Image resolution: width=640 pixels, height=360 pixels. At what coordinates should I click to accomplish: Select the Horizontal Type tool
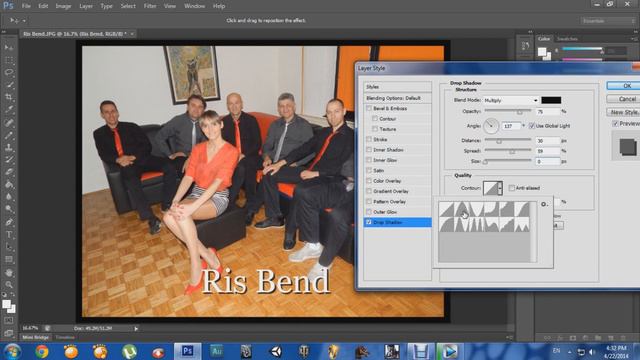pyautogui.click(x=9, y=235)
